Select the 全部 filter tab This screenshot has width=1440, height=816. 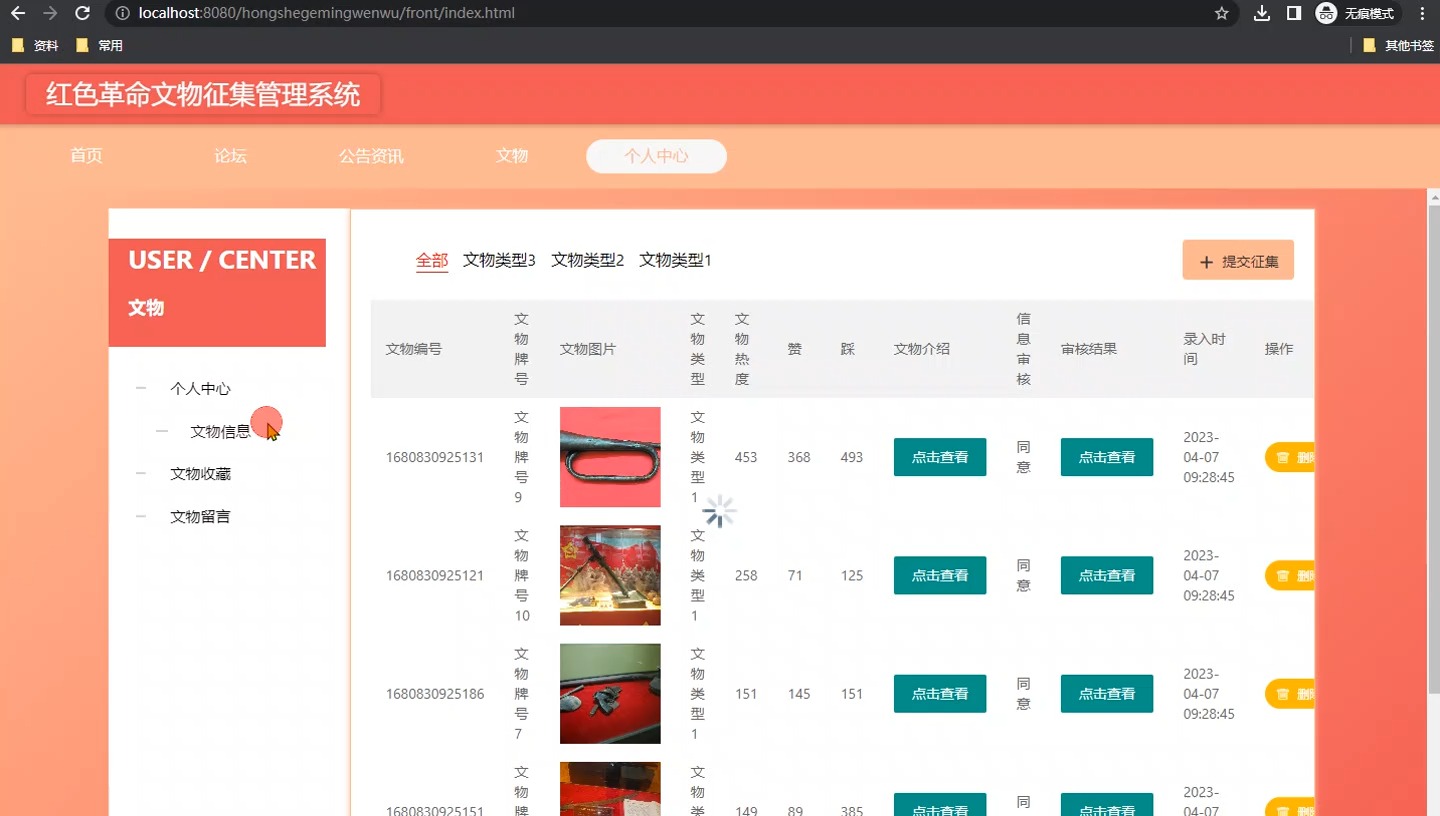click(x=432, y=260)
